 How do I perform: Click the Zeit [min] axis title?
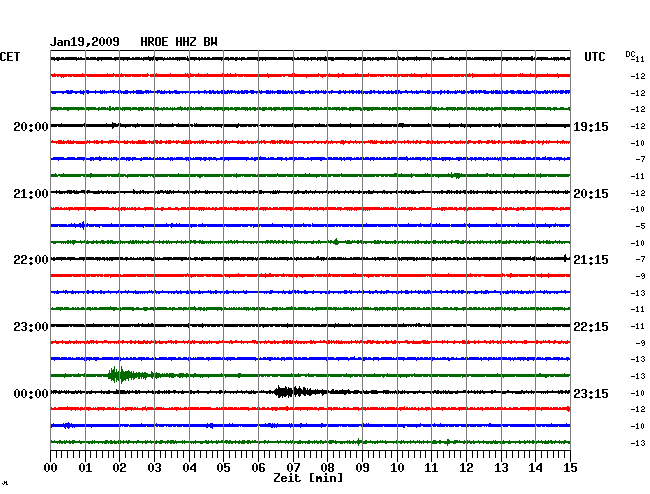(308, 478)
